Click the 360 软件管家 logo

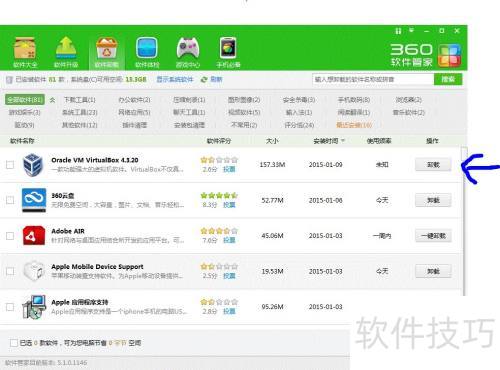(x=426, y=55)
